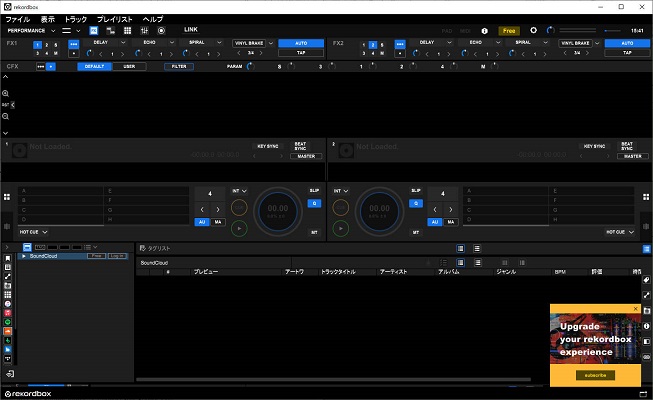Open the FX panel icon
The height and width of the screenshot is (400, 653).
pos(94,30)
